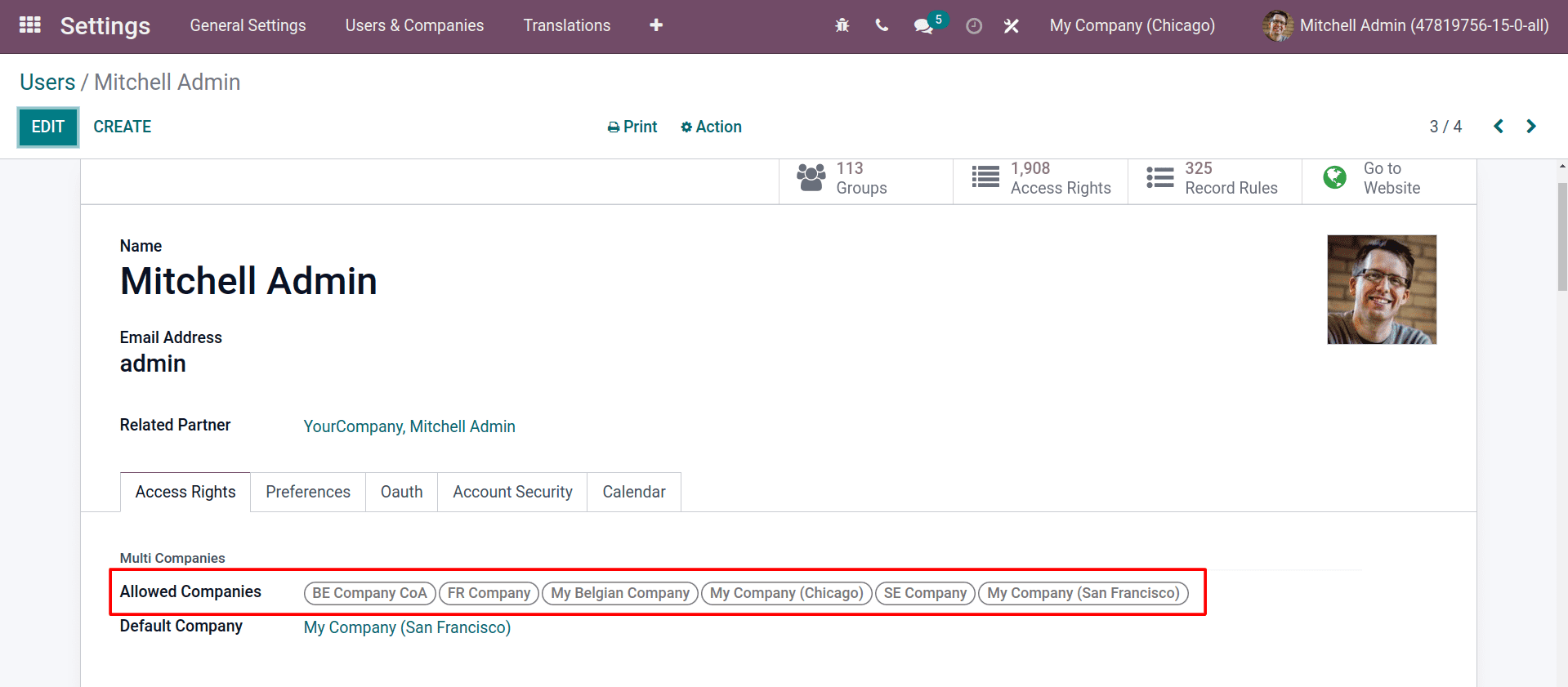Open the General Settings menu
1568x687 pixels.
(x=248, y=25)
